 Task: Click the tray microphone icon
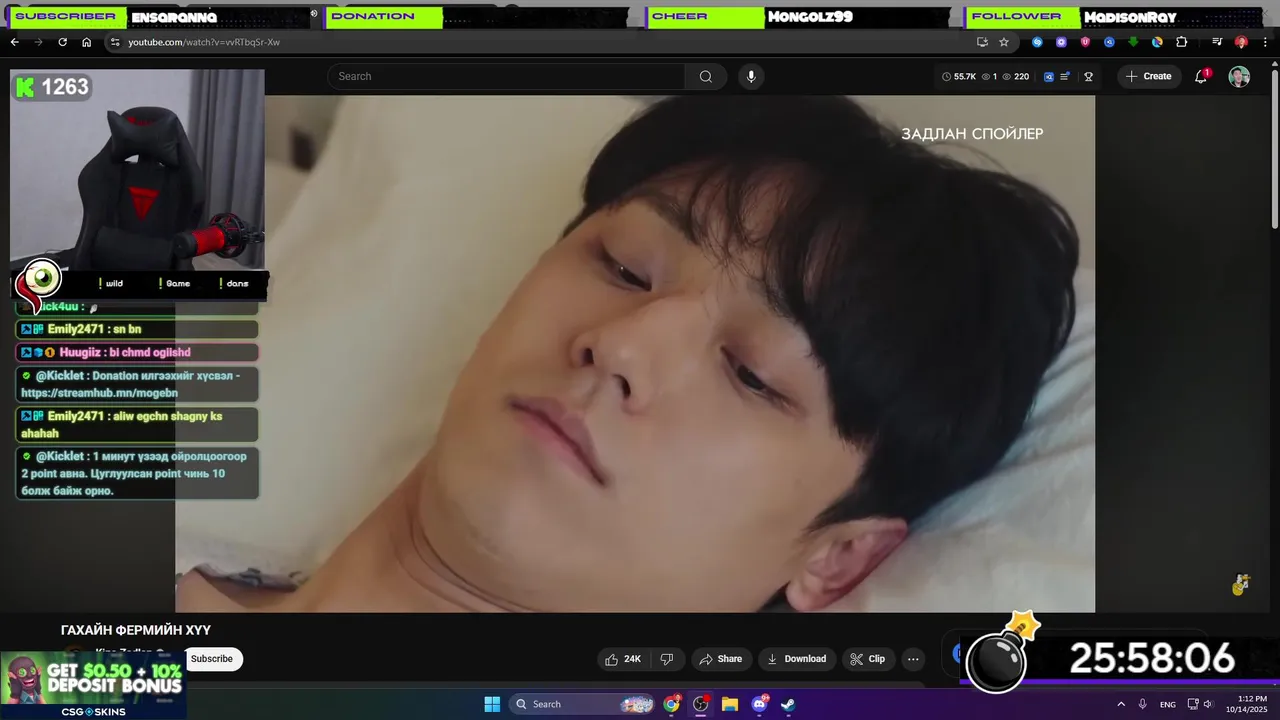[1142, 704]
